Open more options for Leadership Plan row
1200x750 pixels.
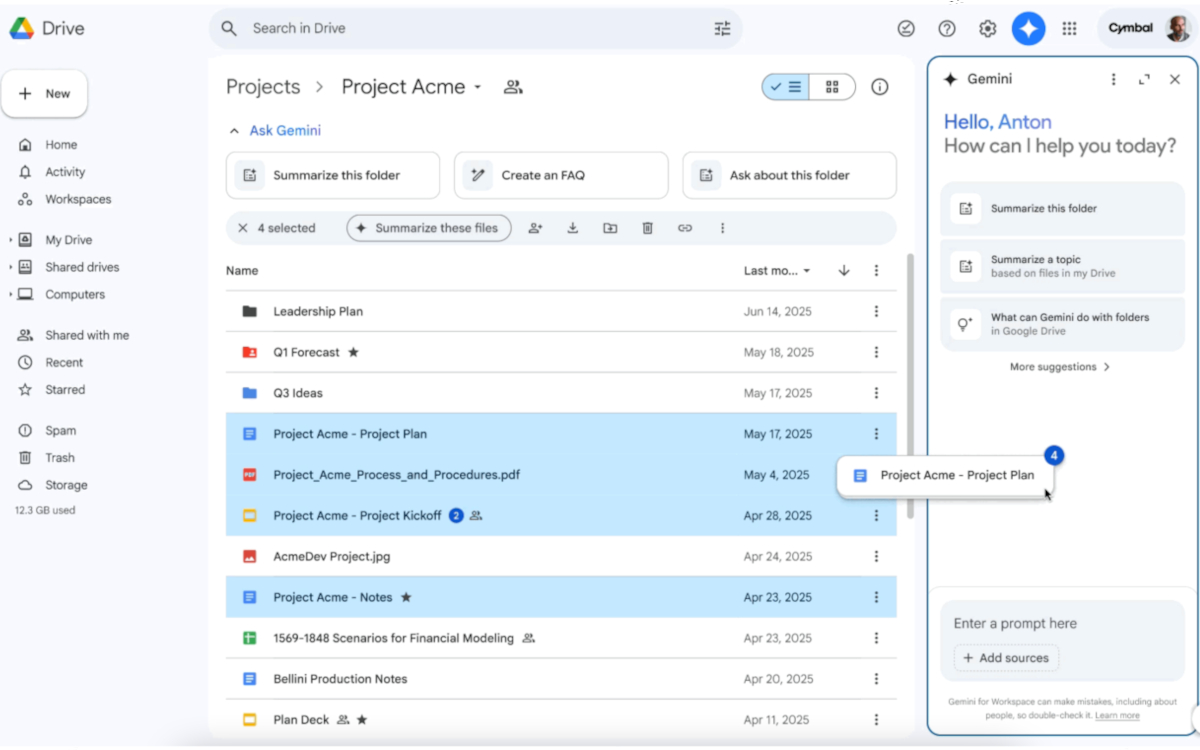coord(876,311)
